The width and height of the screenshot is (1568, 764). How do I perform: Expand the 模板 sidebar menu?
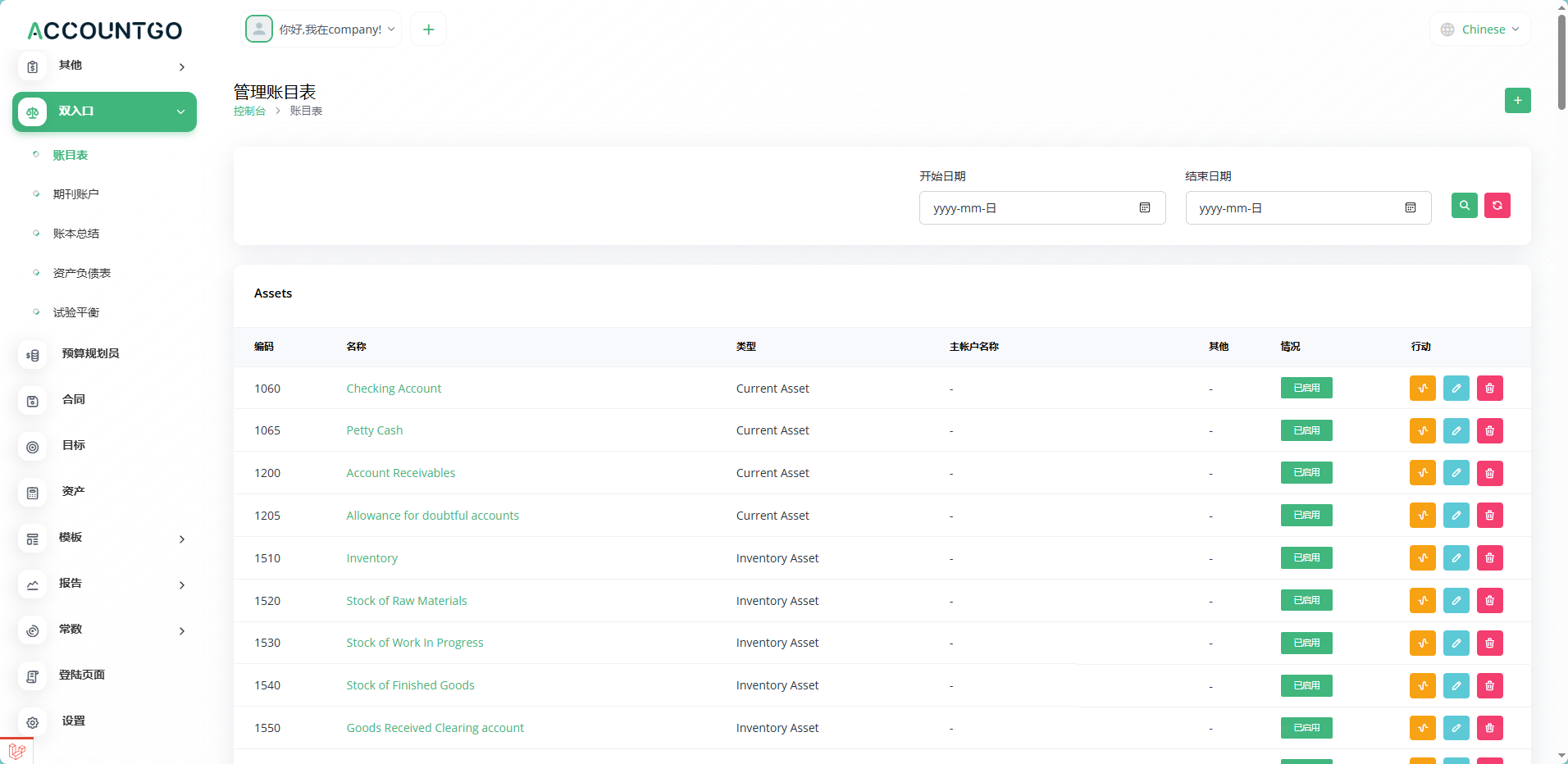pyautogui.click(x=104, y=538)
